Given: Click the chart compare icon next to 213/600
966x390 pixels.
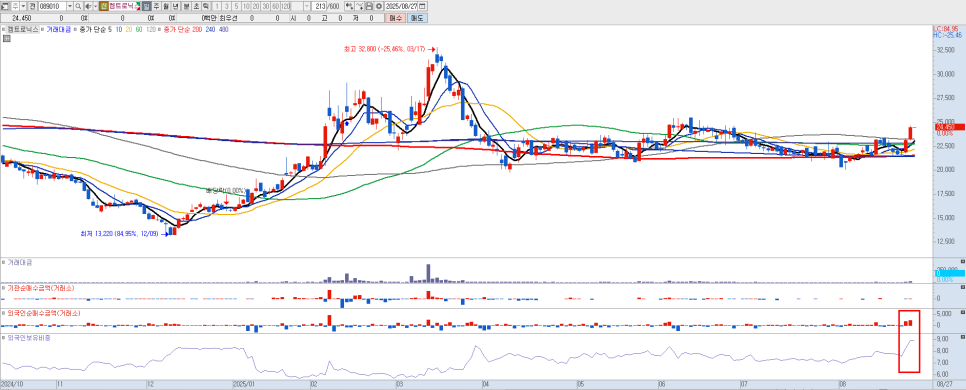Looking at the screenshot, I should (349, 6).
